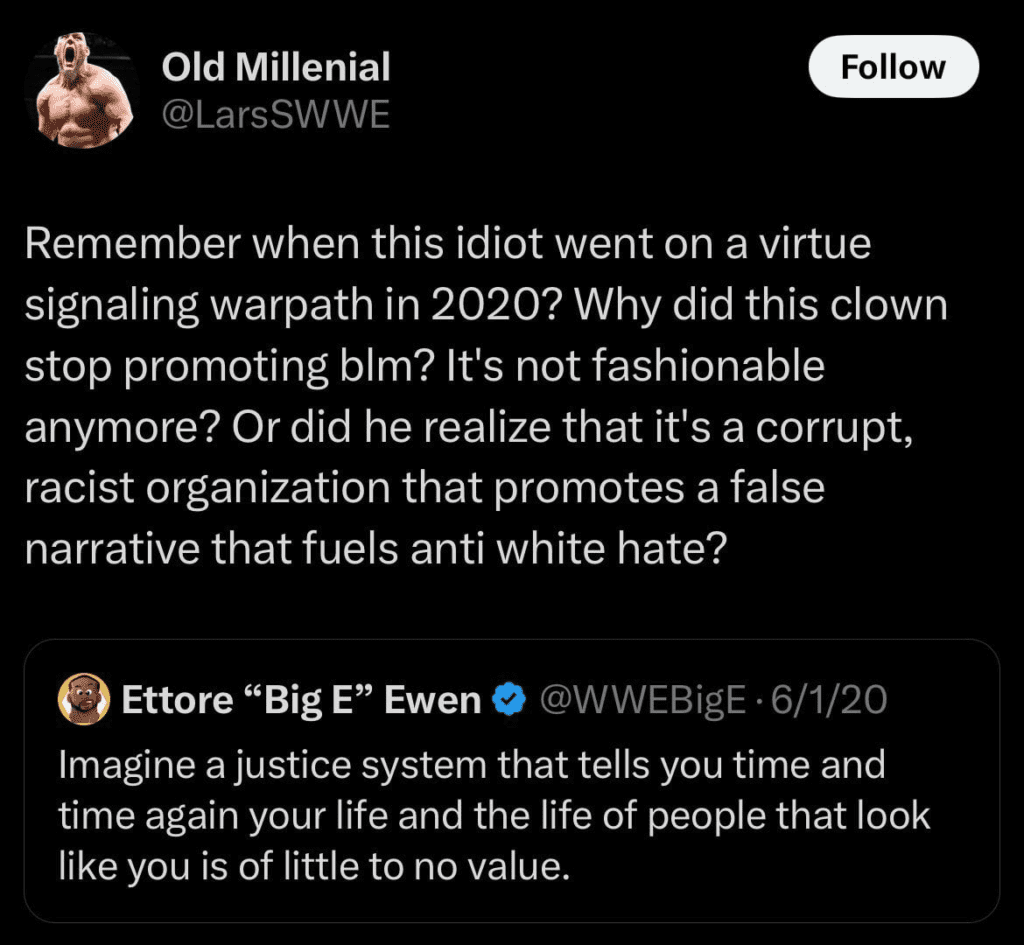Select the @LarsSWWE handle

pyautogui.click(x=276, y=114)
